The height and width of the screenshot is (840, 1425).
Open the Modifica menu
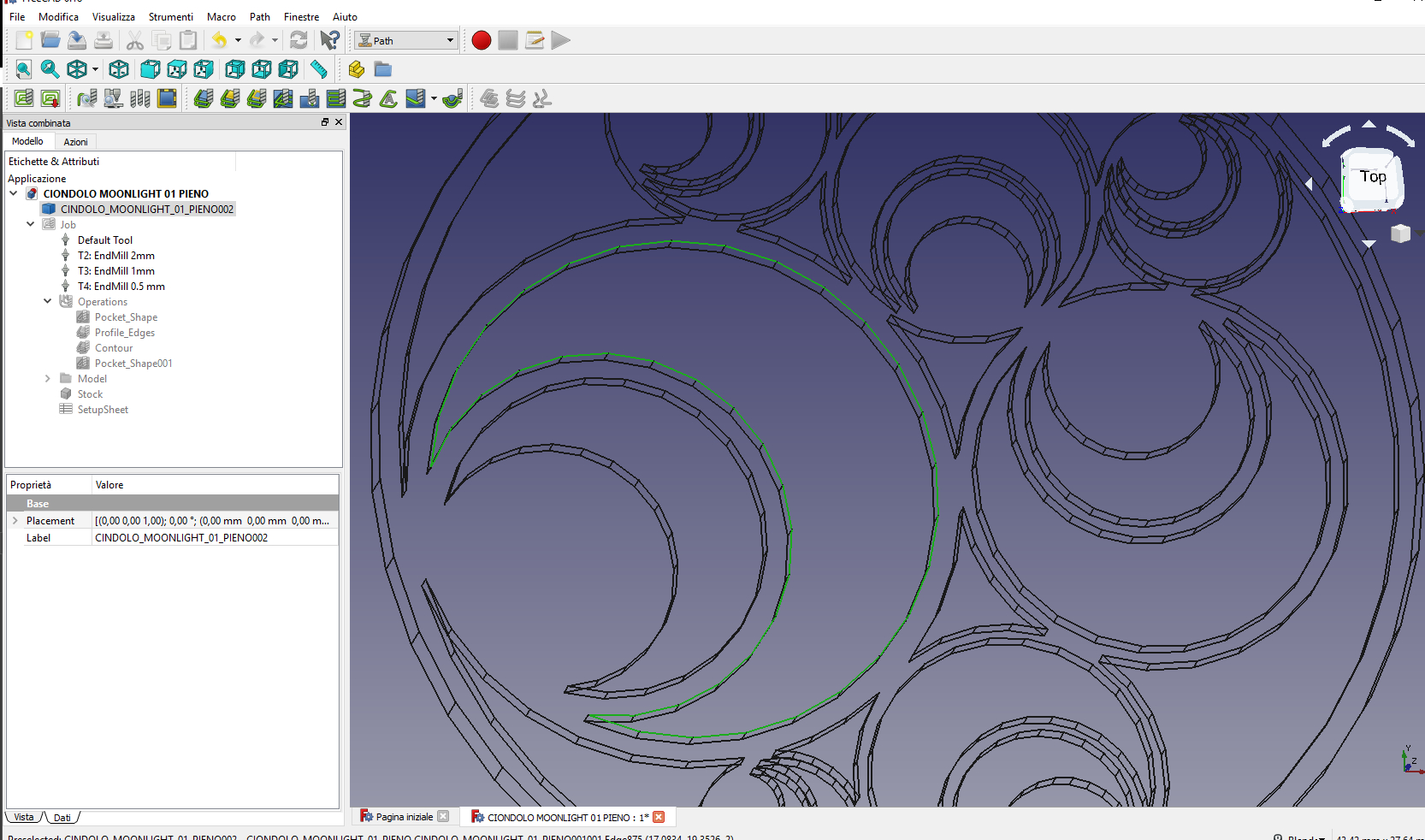(x=58, y=16)
